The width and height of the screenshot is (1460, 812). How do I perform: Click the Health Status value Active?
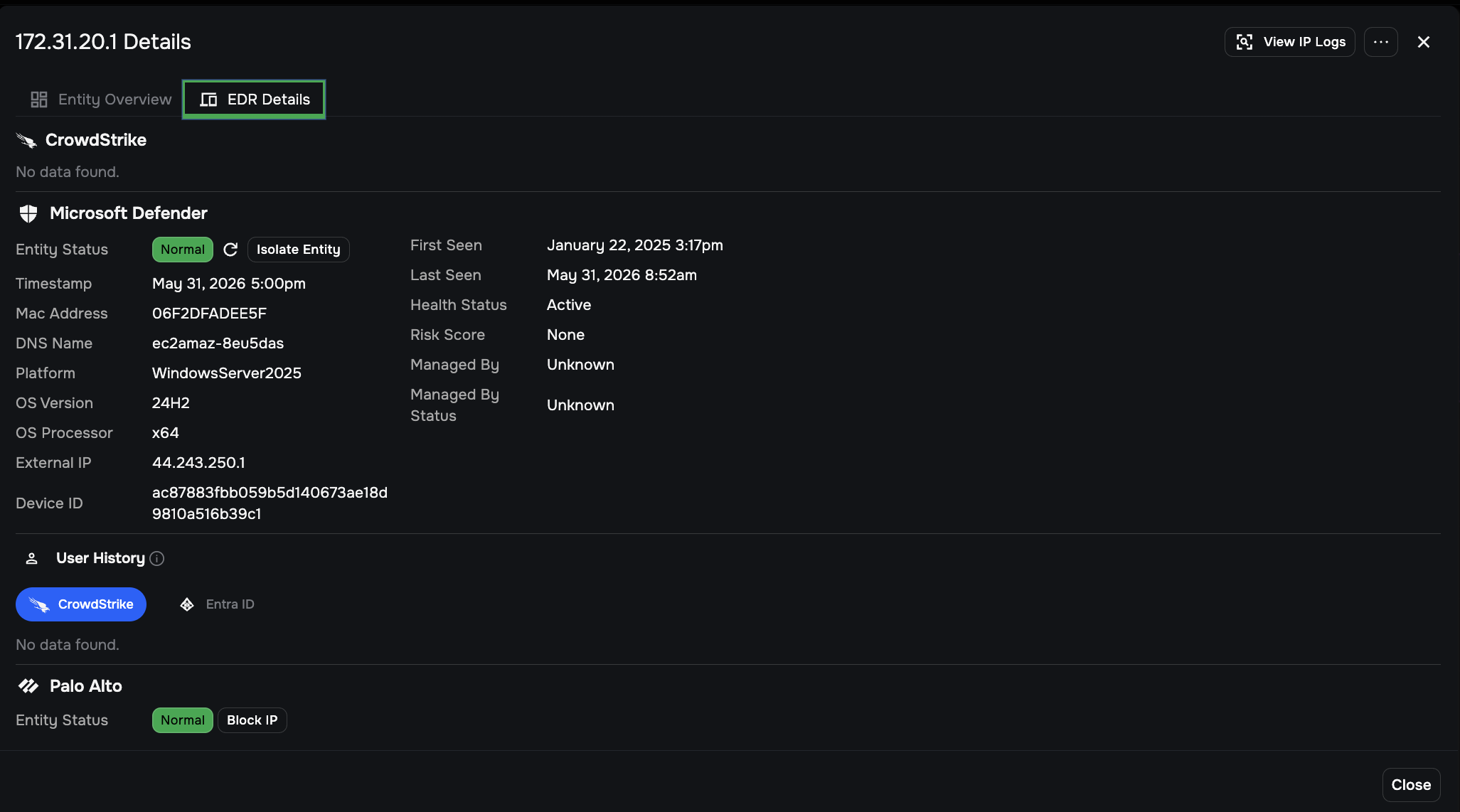[569, 305]
